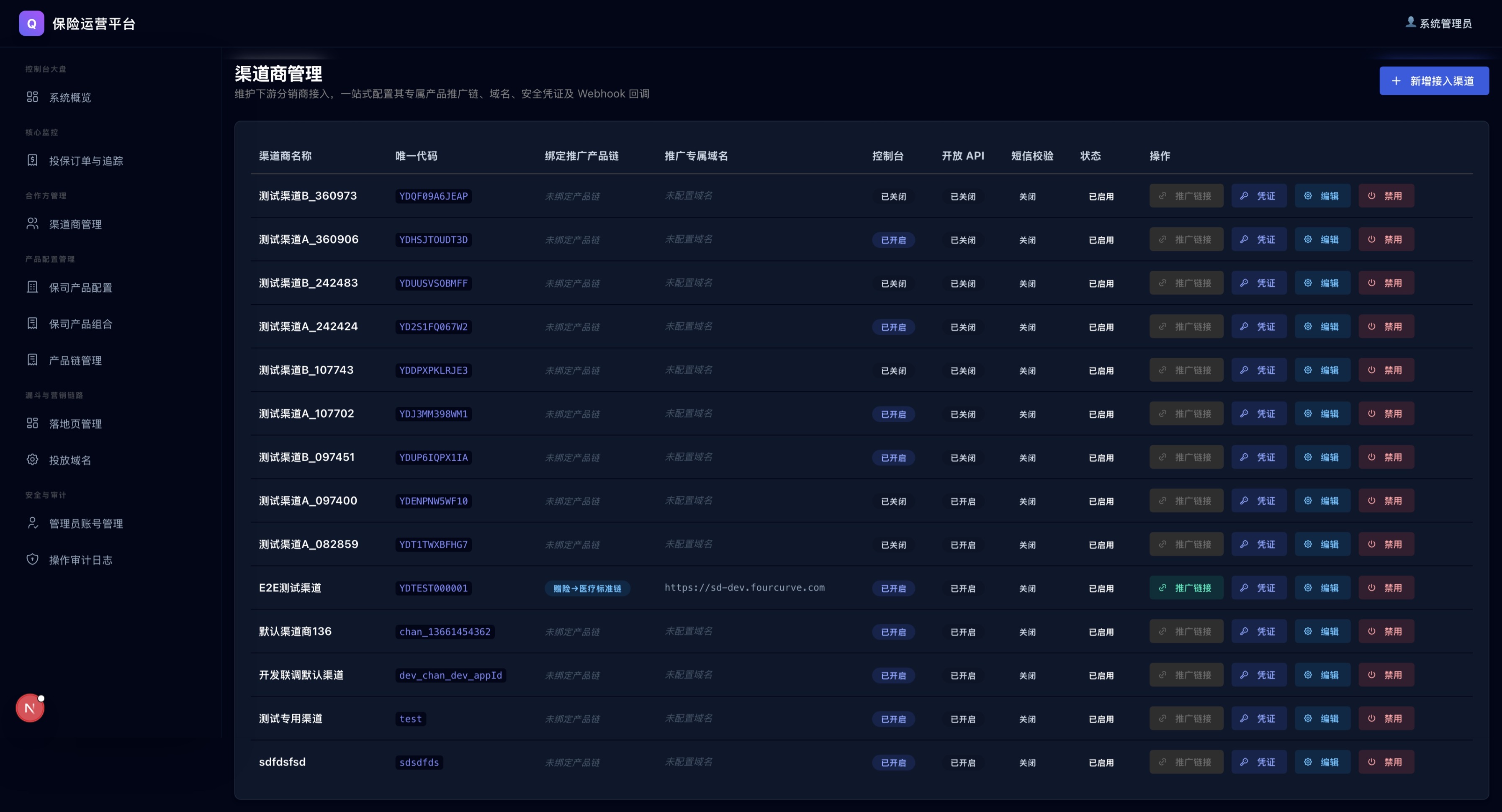Viewport: 1502px width, 812px height.
Task: Click the 管理员账号管理 user icon
Action: click(33, 524)
